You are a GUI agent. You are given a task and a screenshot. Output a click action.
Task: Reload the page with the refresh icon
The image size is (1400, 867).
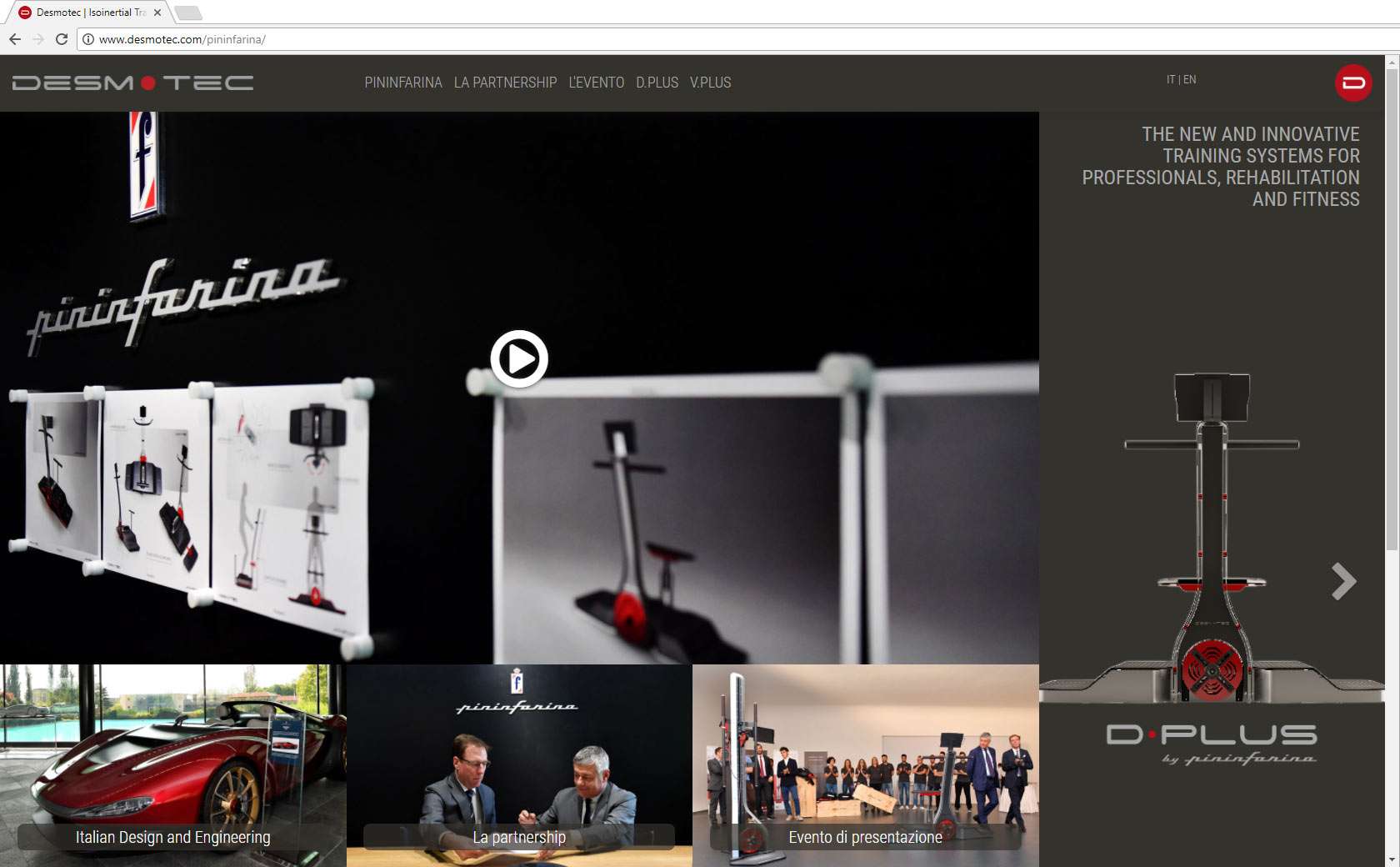[x=62, y=39]
